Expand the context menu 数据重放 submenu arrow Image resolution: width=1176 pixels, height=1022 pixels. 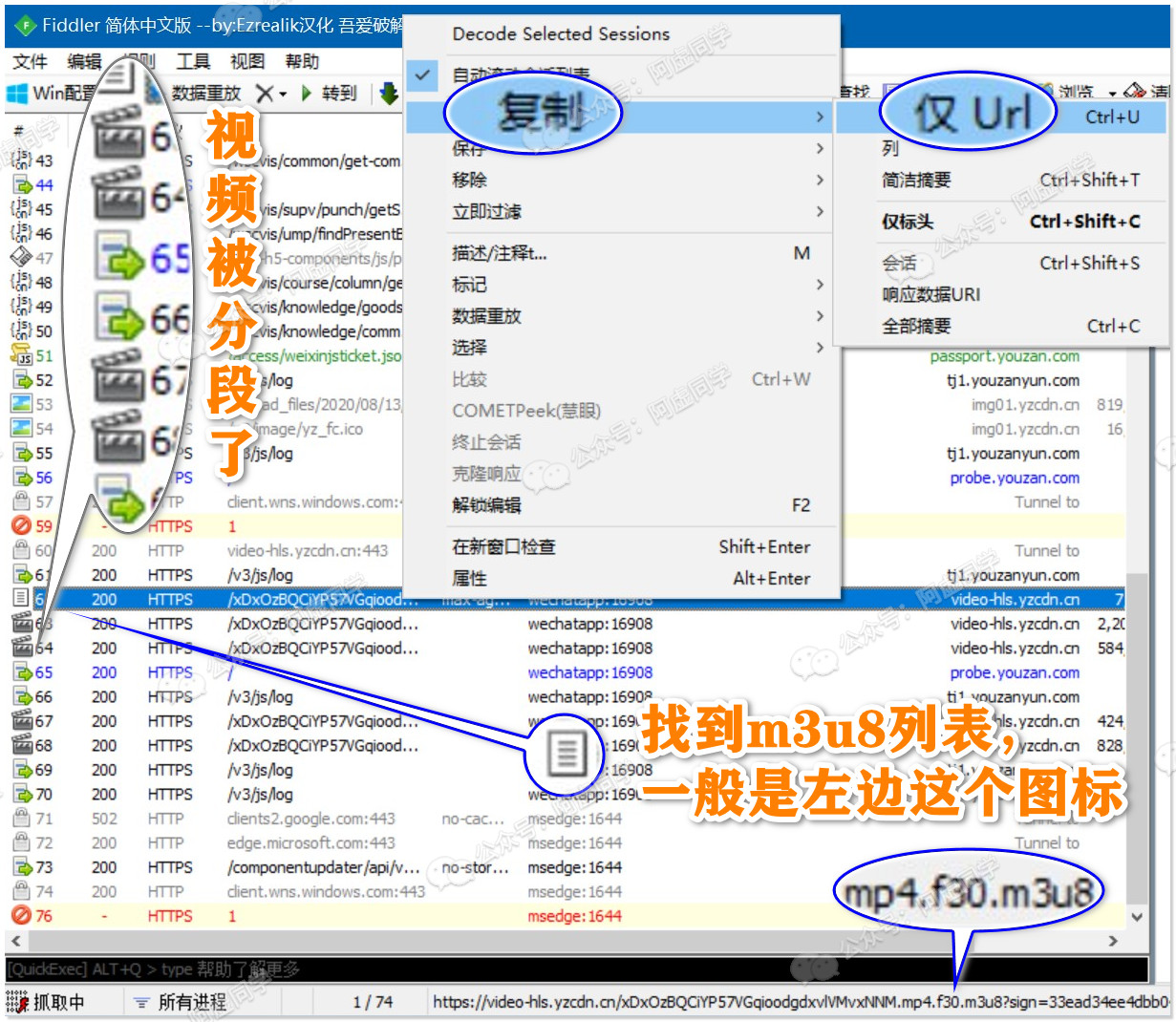(820, 315)
